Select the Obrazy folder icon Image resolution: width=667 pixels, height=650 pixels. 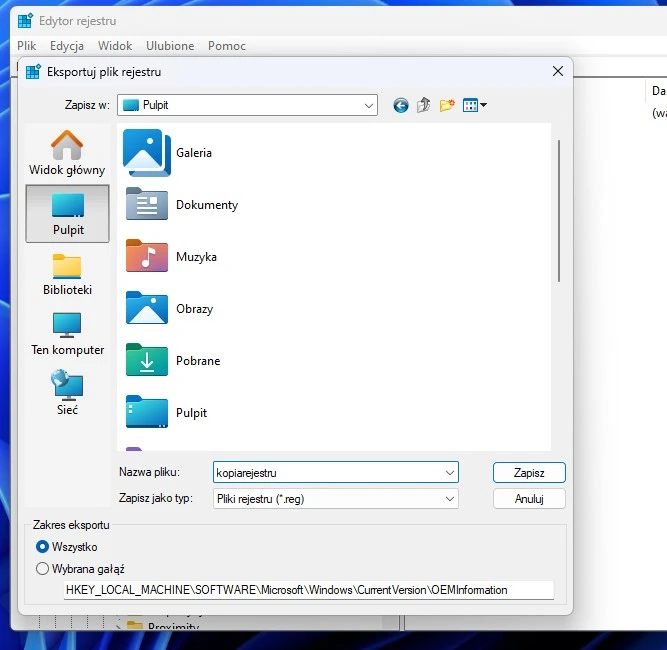click(147, 308)
